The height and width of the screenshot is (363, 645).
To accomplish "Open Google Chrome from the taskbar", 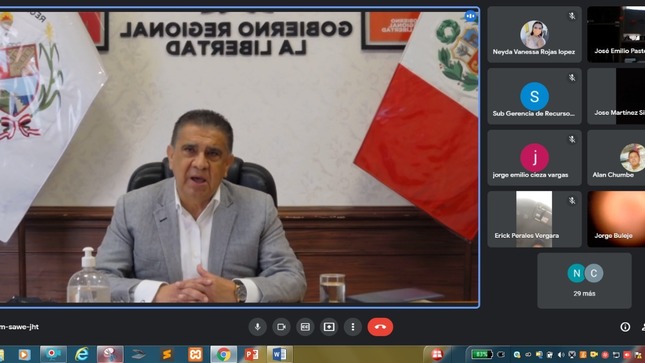I will (223, 354).
